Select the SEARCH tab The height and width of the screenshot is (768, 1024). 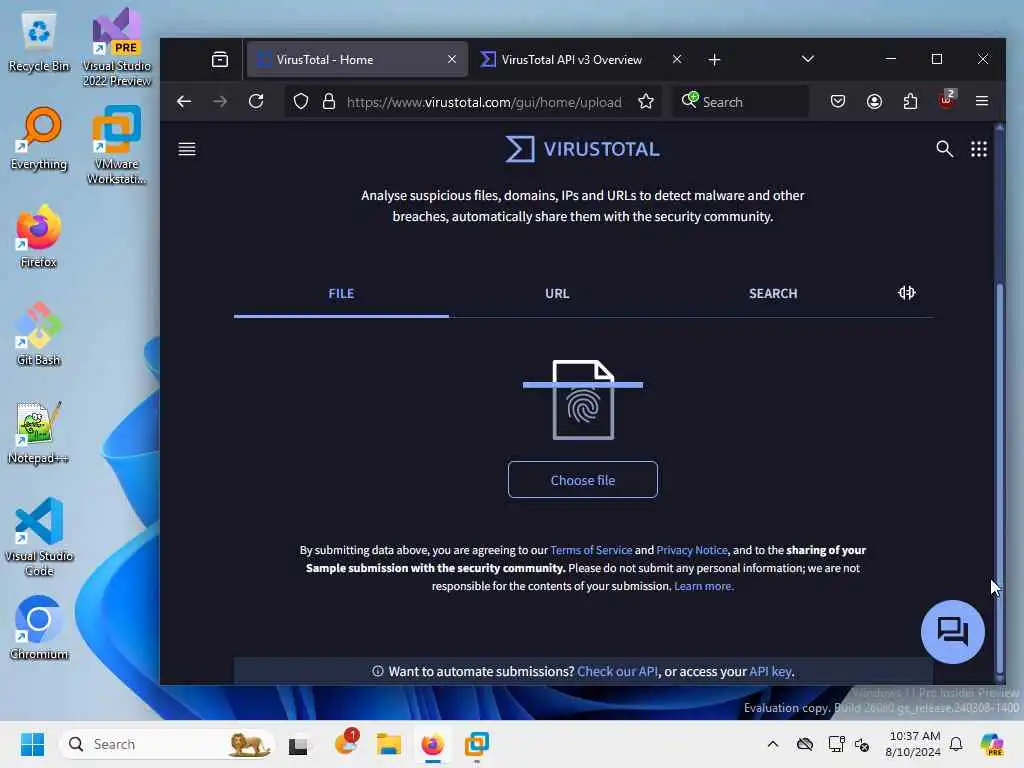point(773,293)
